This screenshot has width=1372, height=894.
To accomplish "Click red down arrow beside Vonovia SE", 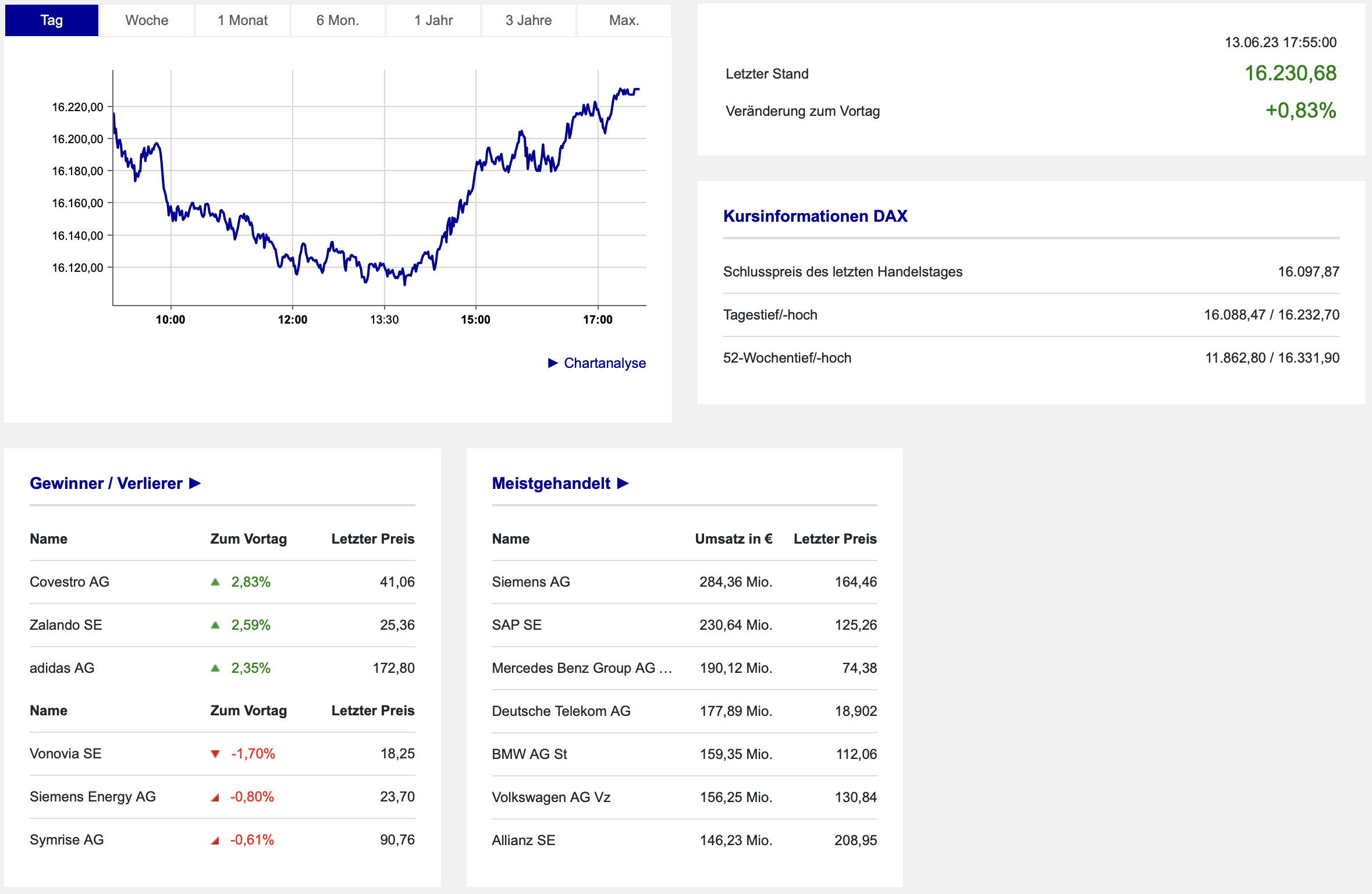I will click(x=215, y=754).
